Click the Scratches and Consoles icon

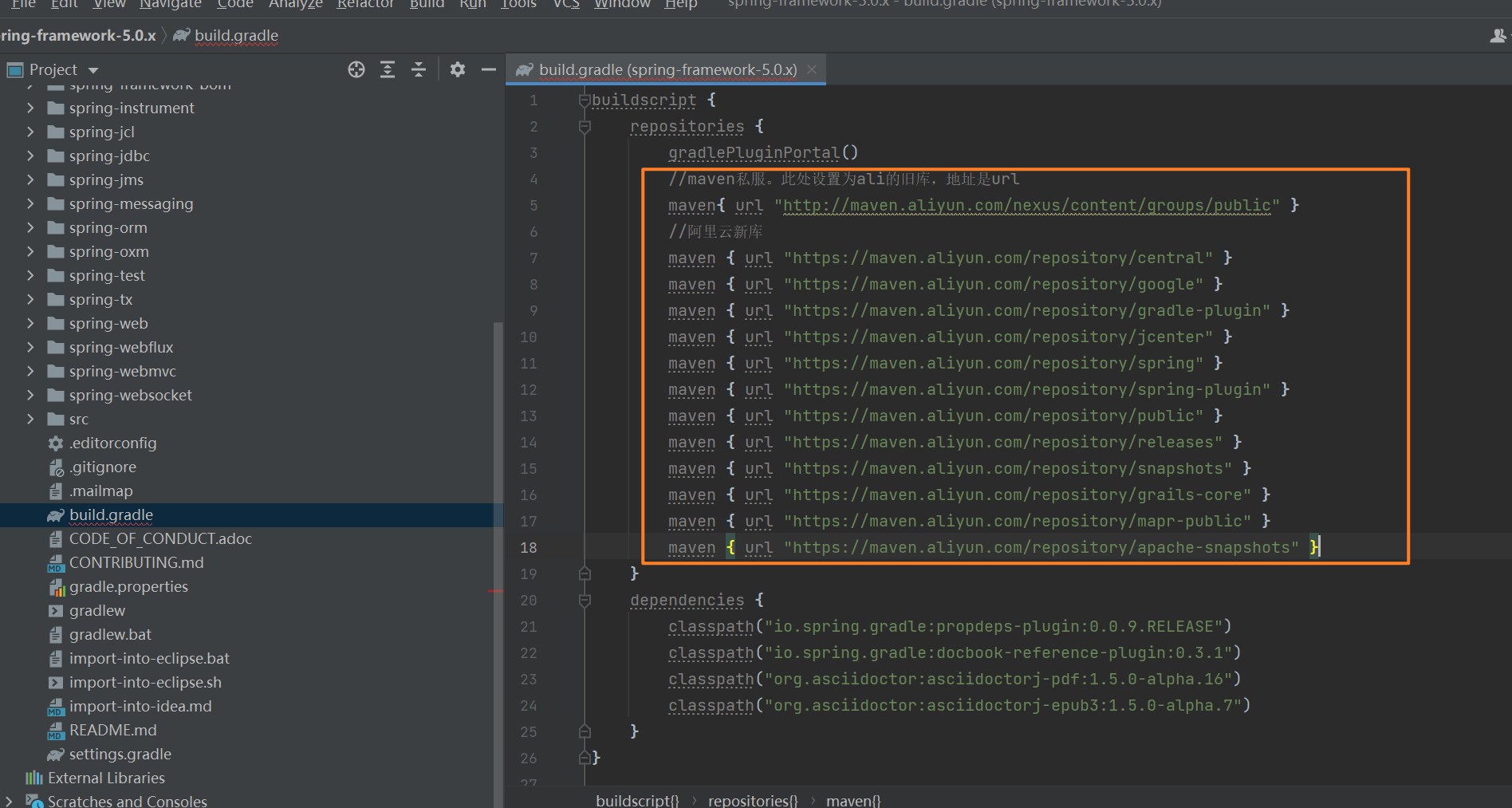33,800
